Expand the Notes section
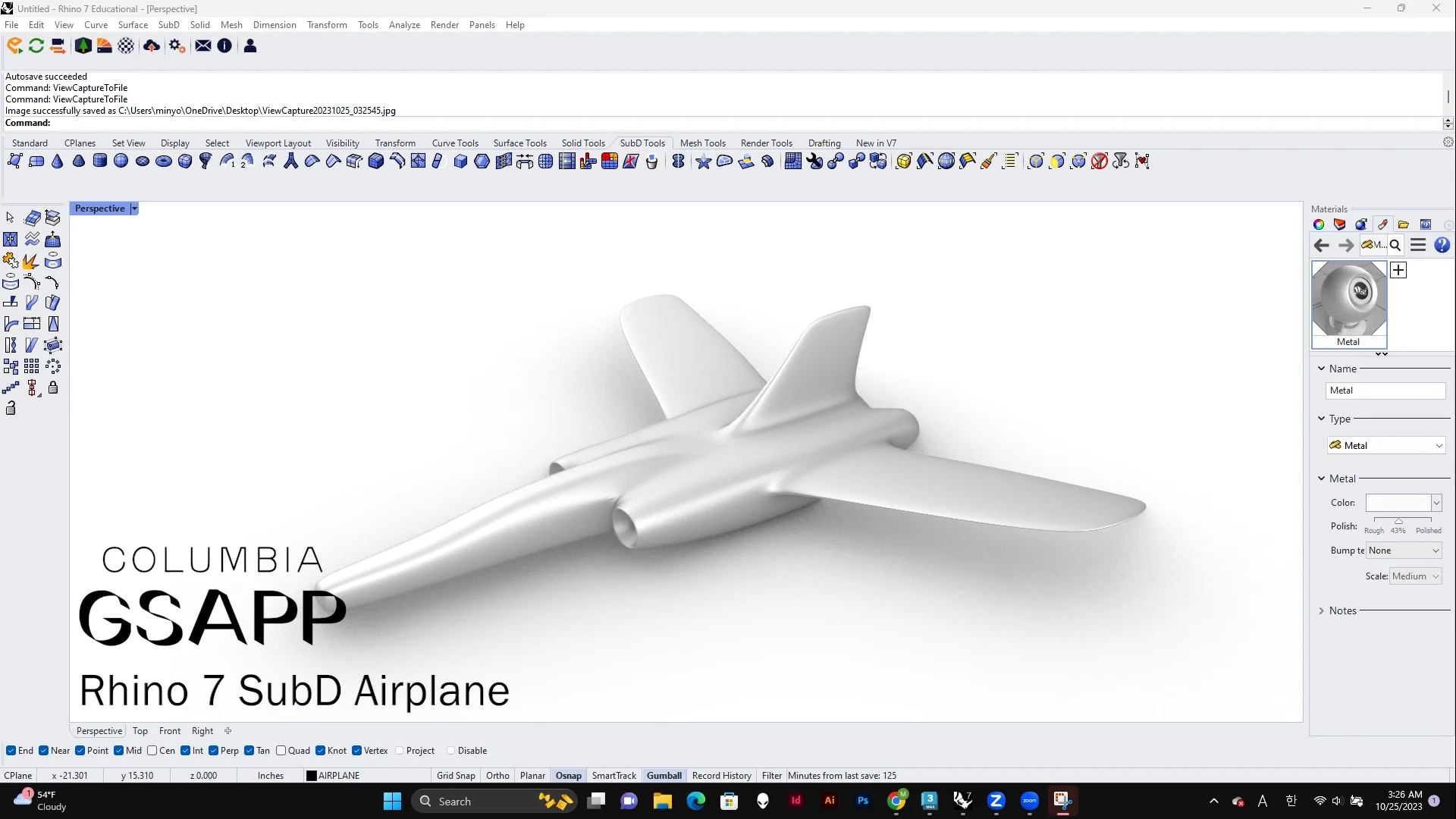1456x819 pixels. [x=1322, y=610]
